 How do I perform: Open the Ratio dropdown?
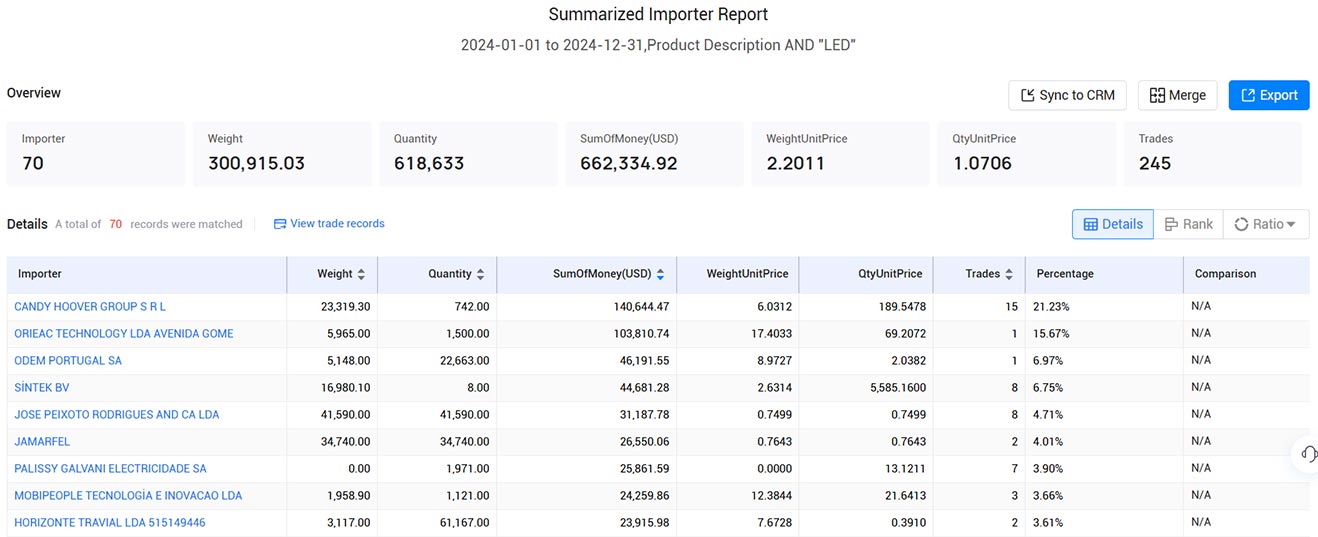(x=1266, y=224)
